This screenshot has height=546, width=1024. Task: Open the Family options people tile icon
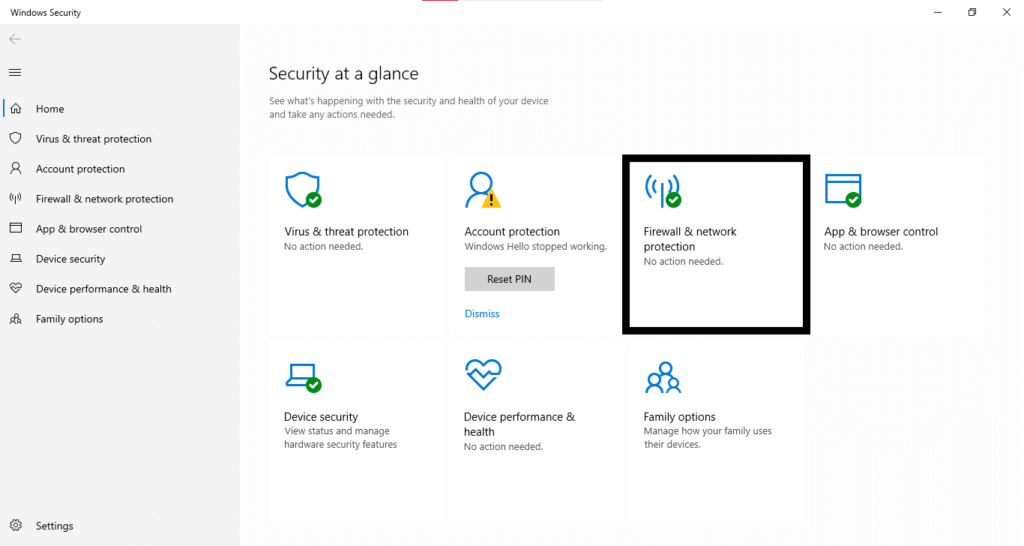click(x=662, y=378)
